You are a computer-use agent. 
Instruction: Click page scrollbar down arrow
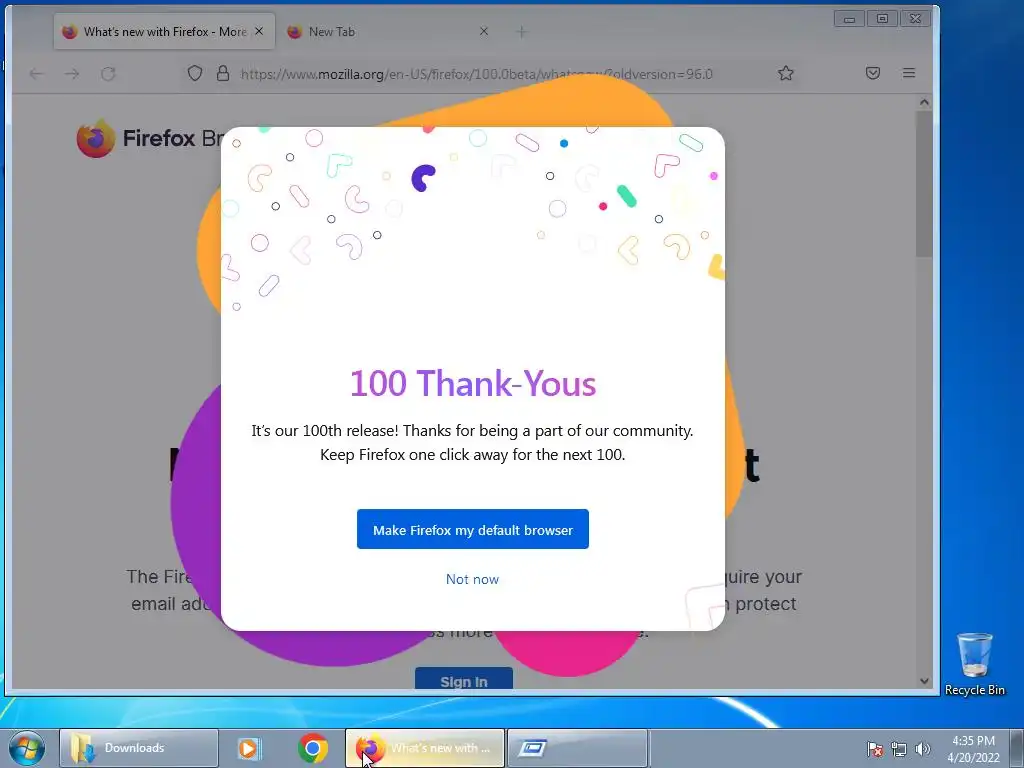(924, 680)
